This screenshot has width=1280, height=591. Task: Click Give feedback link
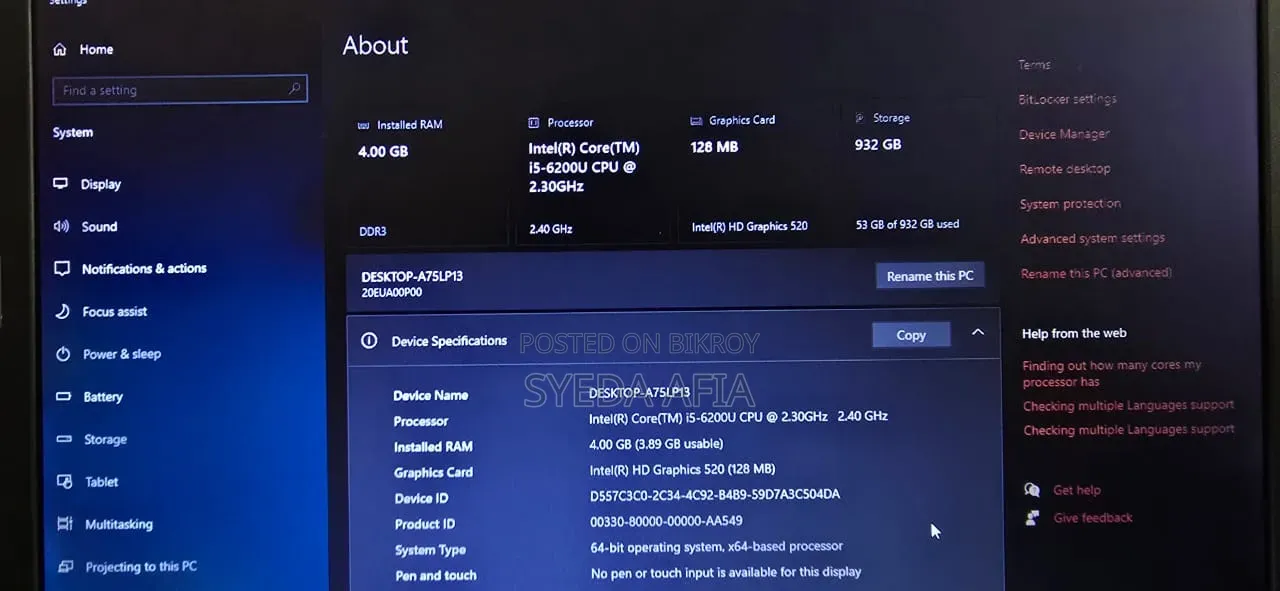pos(1093,518)
